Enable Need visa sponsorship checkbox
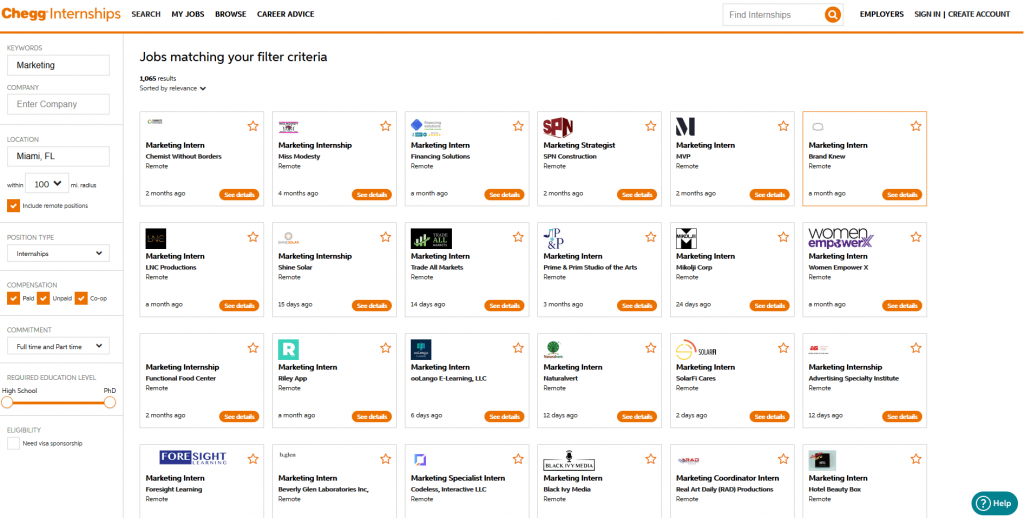Image resolution: width=1024 pixels, height=518 pixels. [x=13, y=443]
